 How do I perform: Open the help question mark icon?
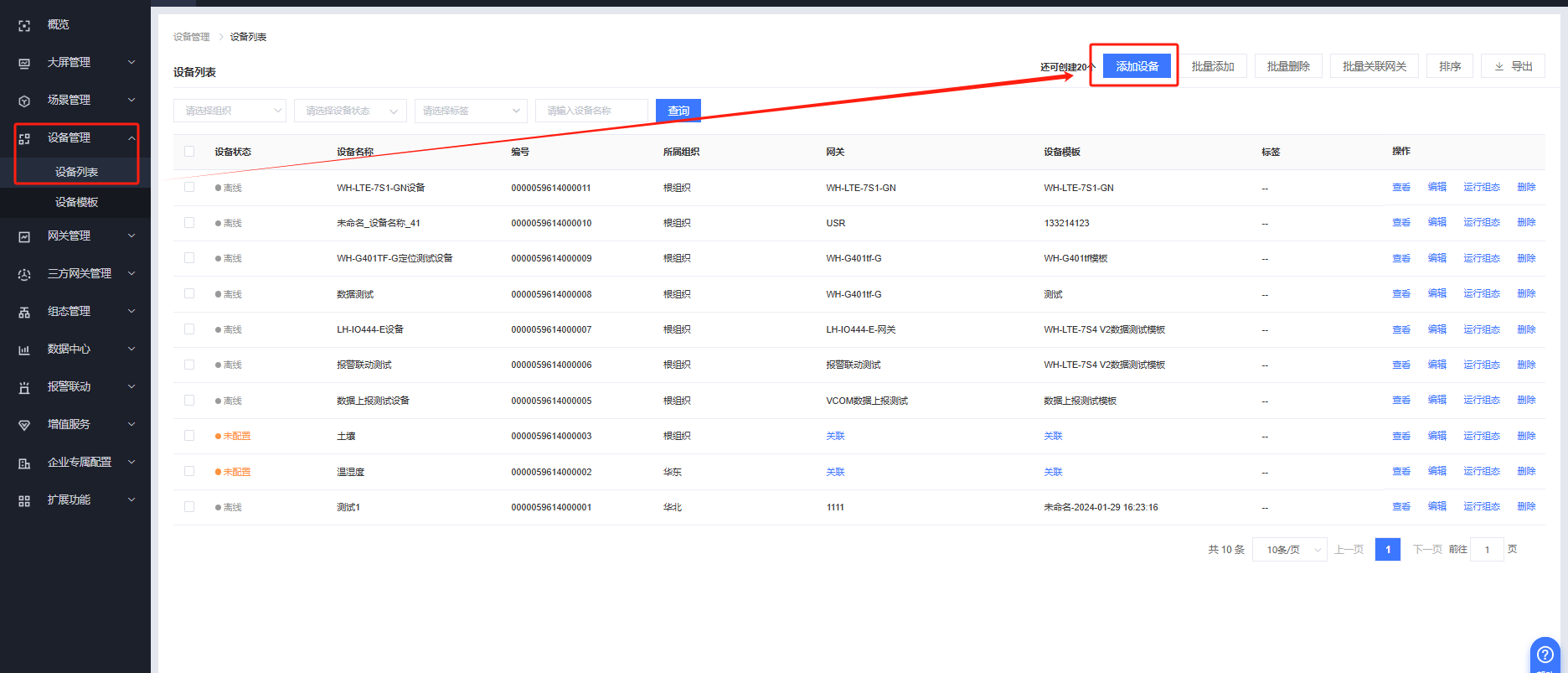[1545, 655]
